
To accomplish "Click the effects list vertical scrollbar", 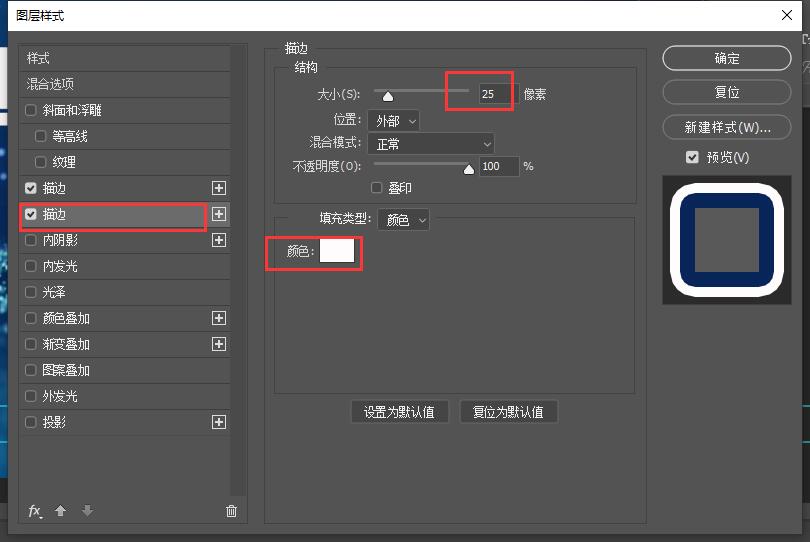I will click(x=238, y=270).
